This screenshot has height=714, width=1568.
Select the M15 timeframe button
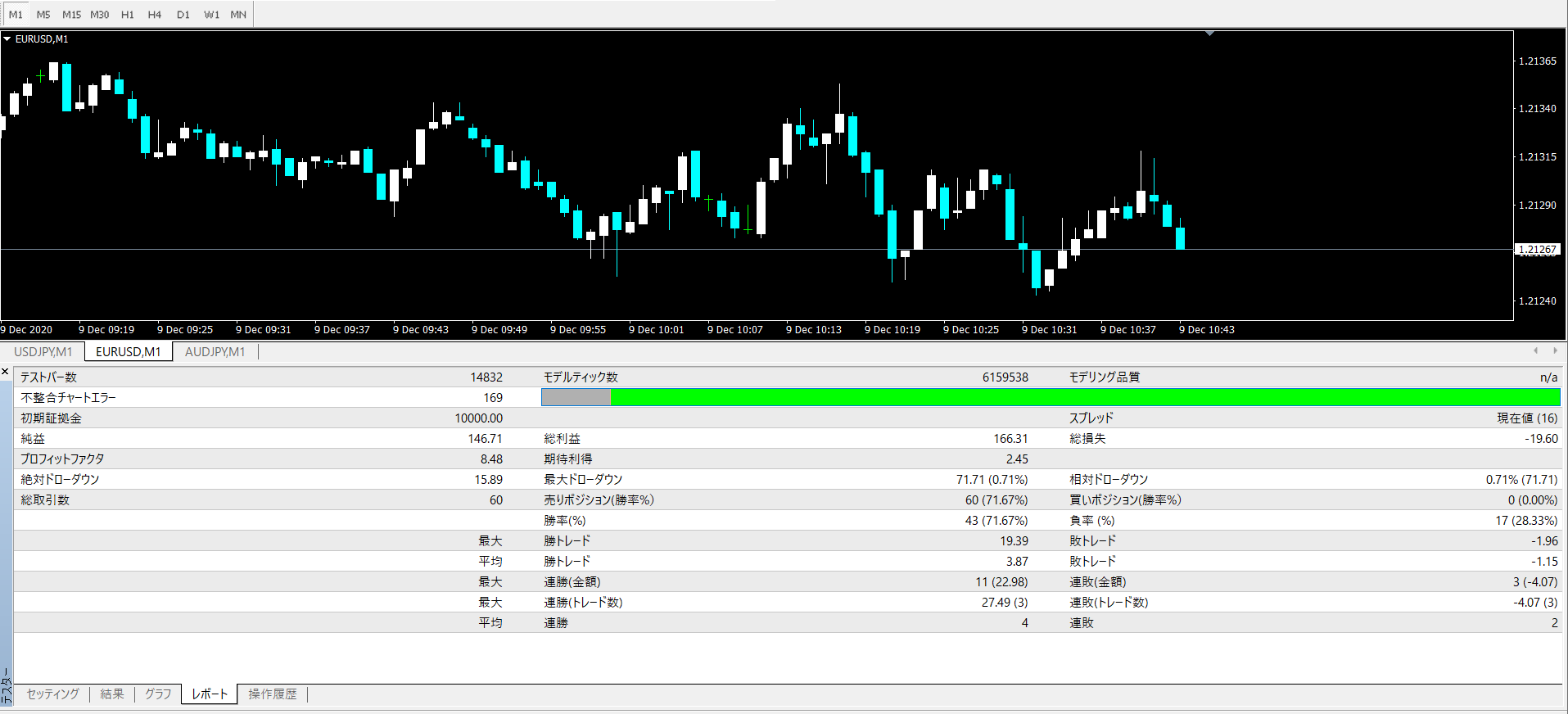click(x=71, y=15)
